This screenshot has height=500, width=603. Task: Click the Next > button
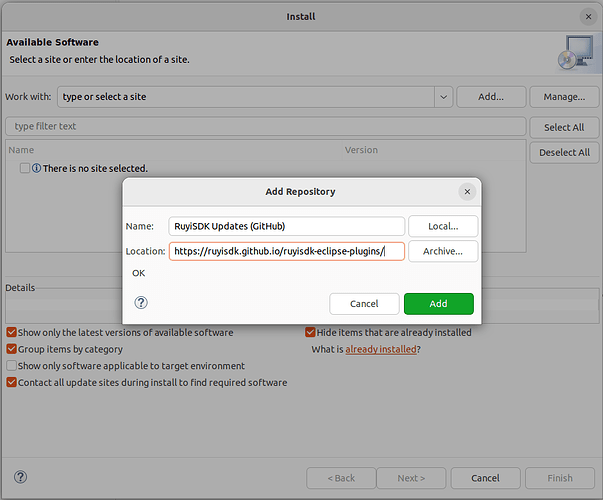(x=411, y=478)
